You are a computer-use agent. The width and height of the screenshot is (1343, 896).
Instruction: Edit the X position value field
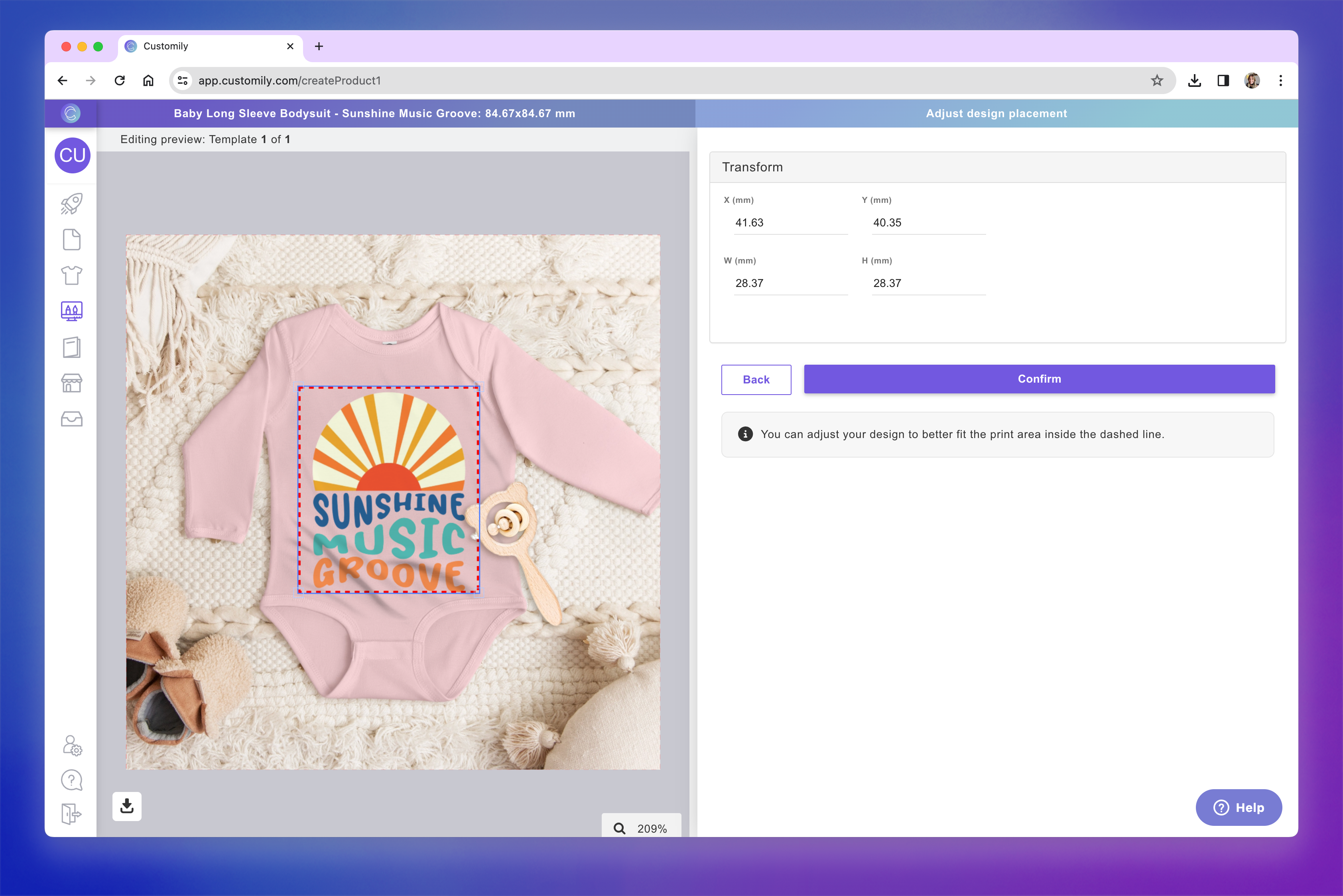click(x=791, y=223)
